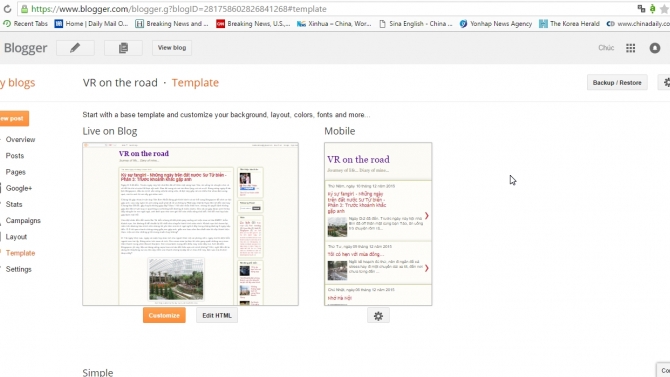The image size is (670, 377).
Task: Open Breaking News and... bookmark
Action: click(x=172, y=24)
